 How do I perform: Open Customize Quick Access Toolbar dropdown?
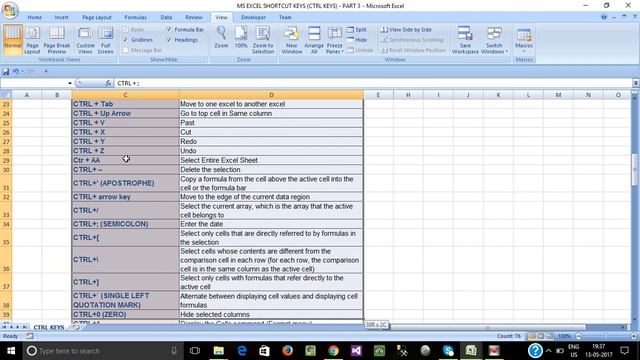point(46,71)
